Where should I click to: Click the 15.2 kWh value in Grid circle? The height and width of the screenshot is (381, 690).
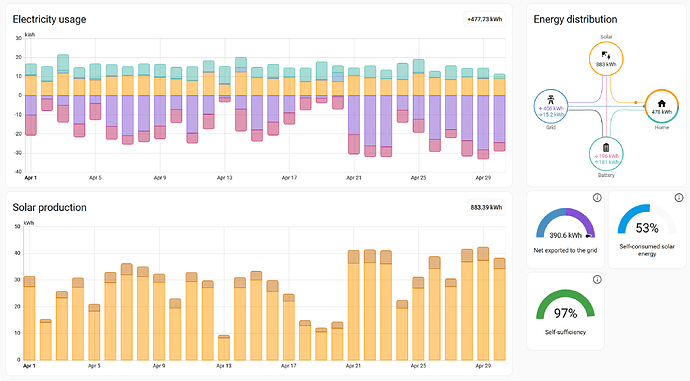(x=551, y=114)
